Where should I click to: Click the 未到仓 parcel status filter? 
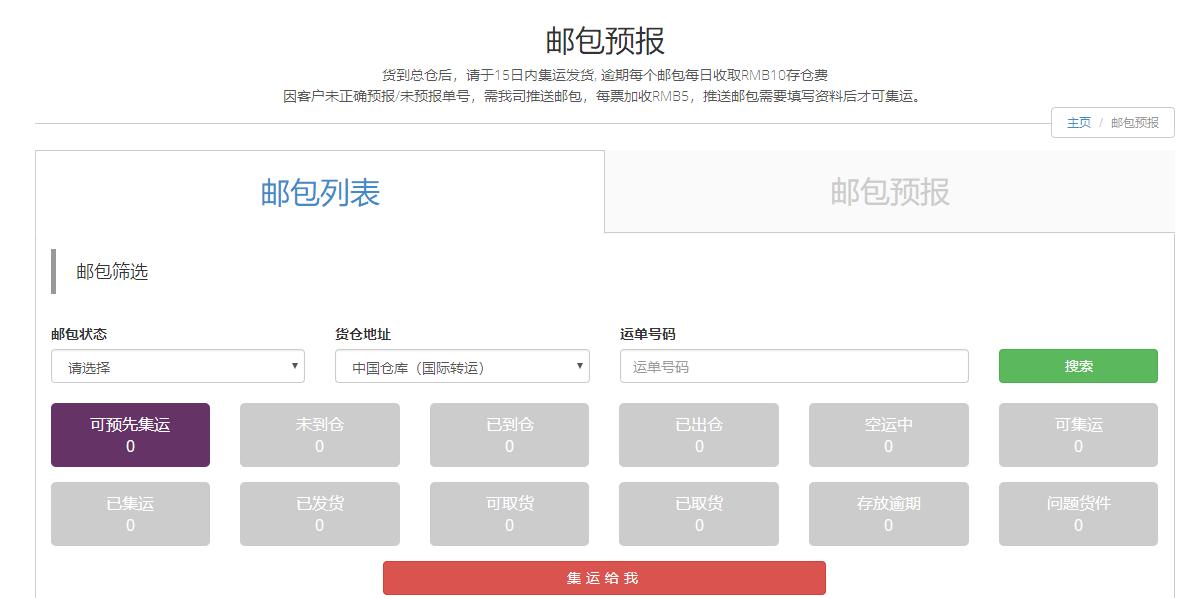[x=320, y=435]
